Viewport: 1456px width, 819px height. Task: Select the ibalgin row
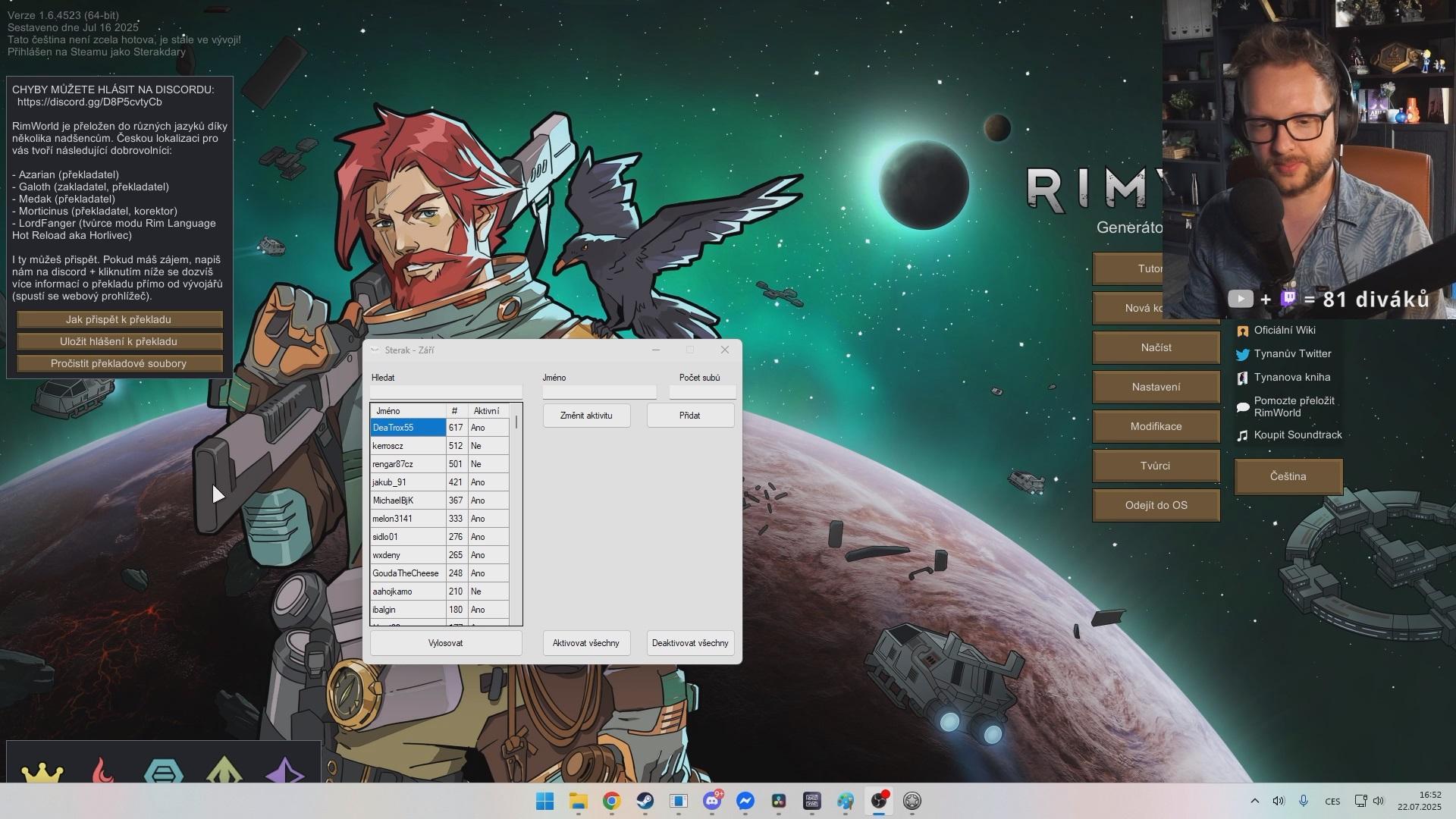(440, 610)
